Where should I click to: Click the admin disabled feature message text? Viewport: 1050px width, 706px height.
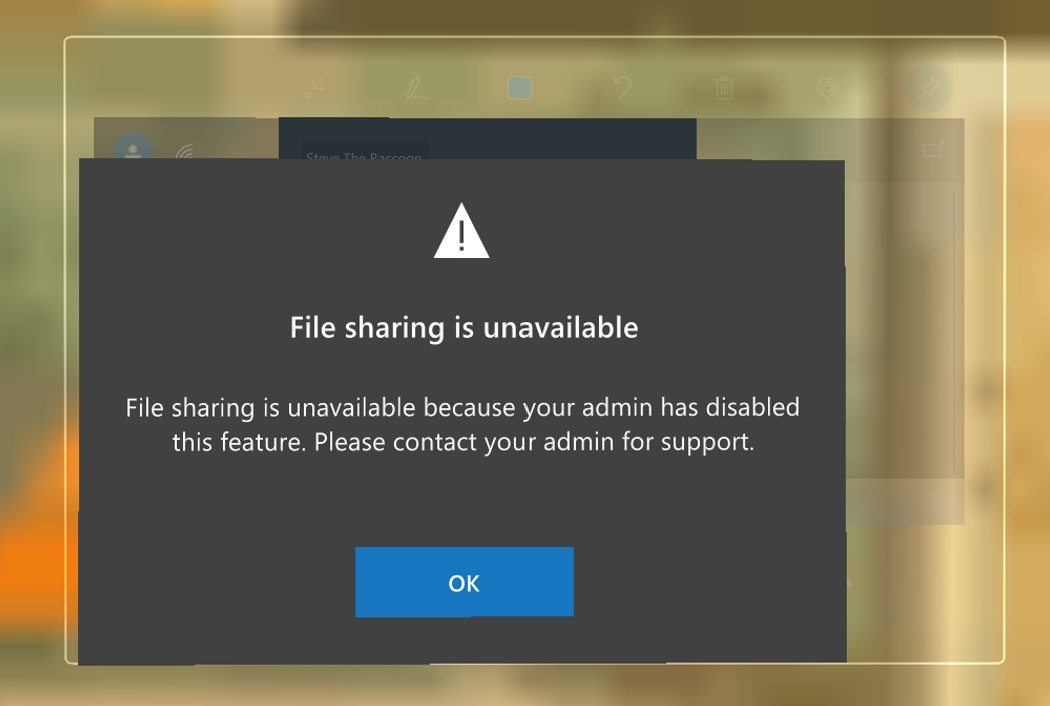[463, 425]
